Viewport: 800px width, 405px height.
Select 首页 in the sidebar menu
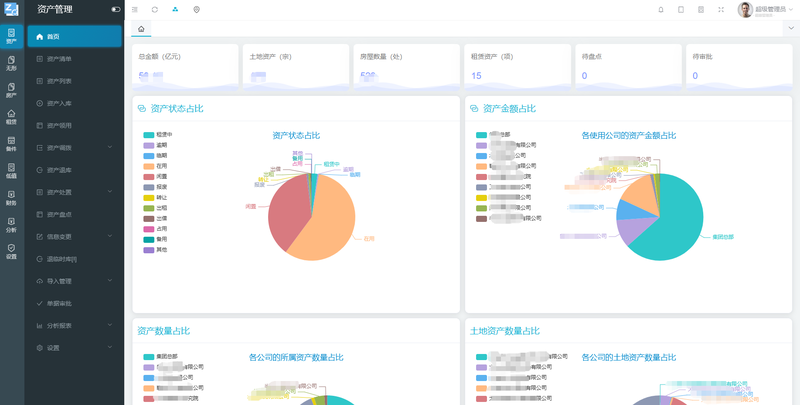click(74, 37)
